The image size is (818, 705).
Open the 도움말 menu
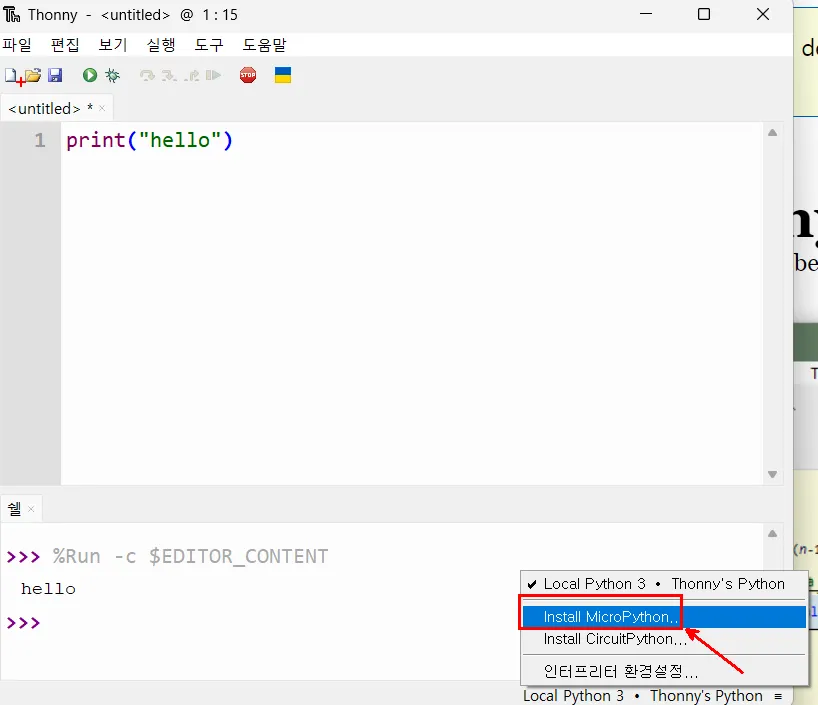(264, 45)
